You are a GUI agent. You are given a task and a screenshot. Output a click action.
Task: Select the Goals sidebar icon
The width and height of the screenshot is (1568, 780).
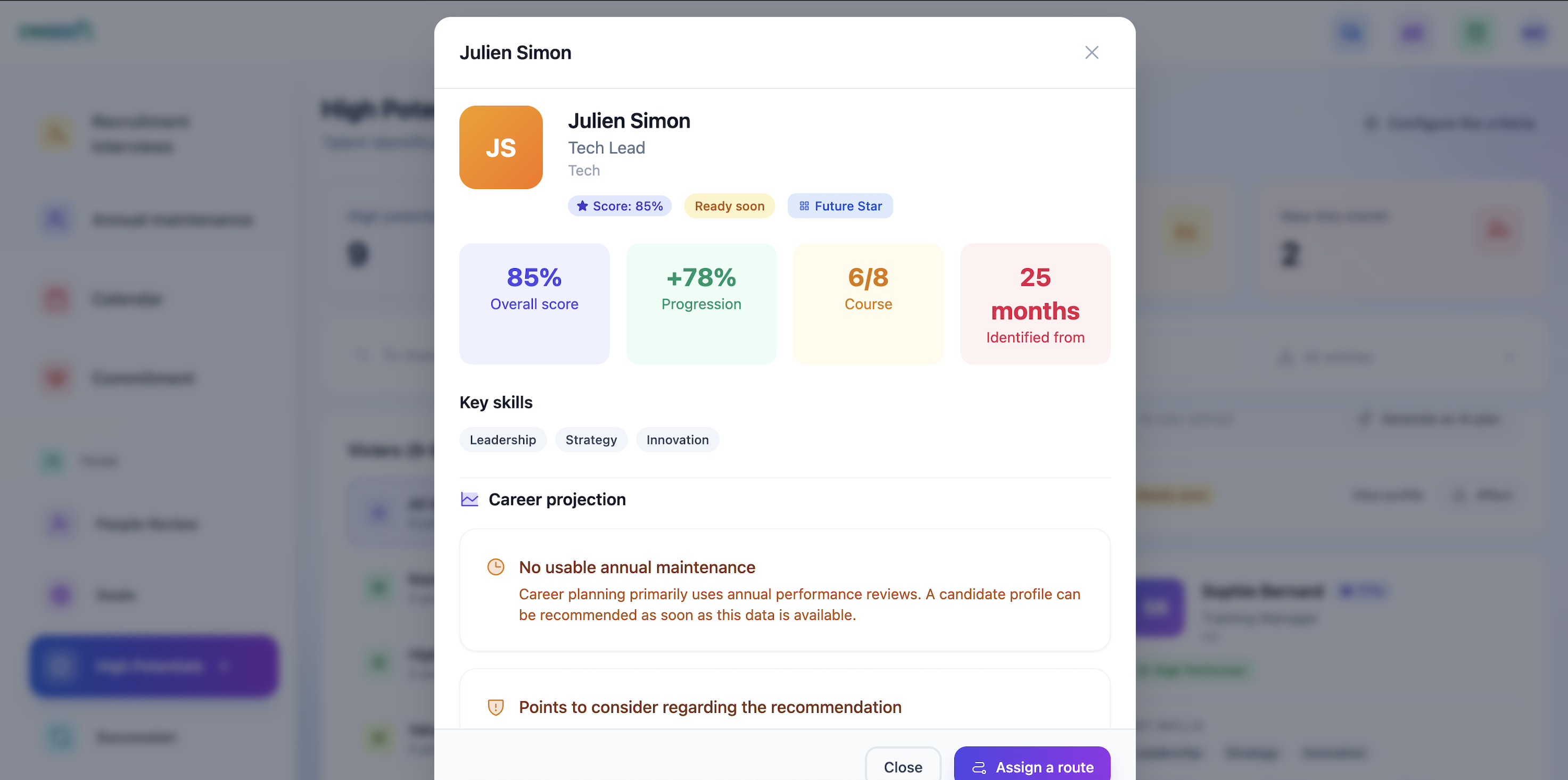click(x=60, y=595)
